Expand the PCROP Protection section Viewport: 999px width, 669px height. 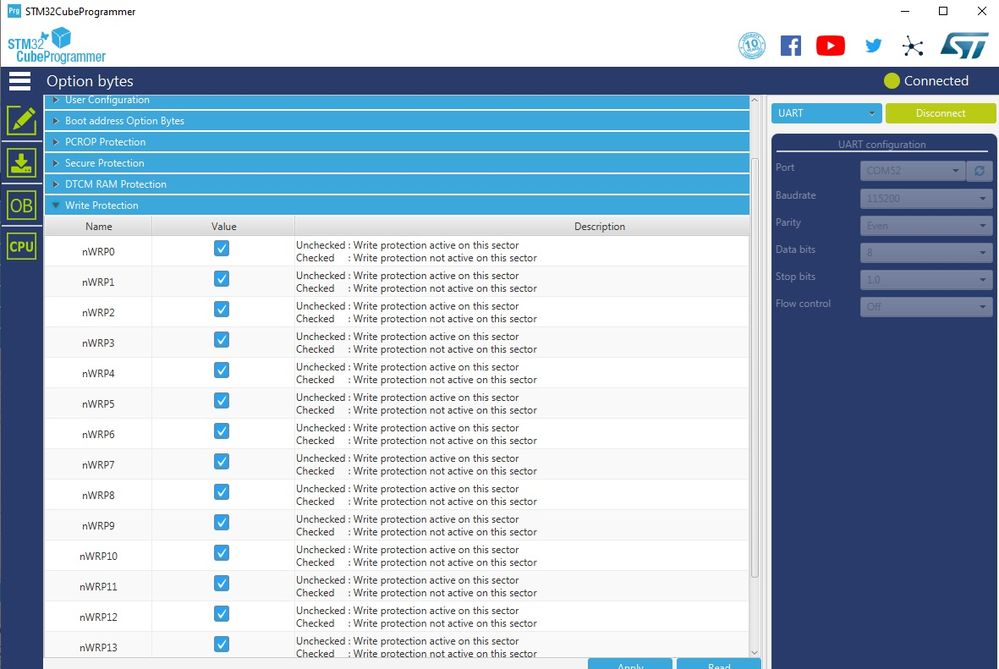(x=396, y=141)
